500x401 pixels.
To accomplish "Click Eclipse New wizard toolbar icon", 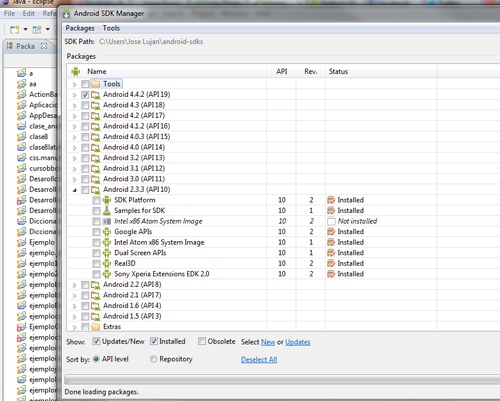I will [14, 29].
